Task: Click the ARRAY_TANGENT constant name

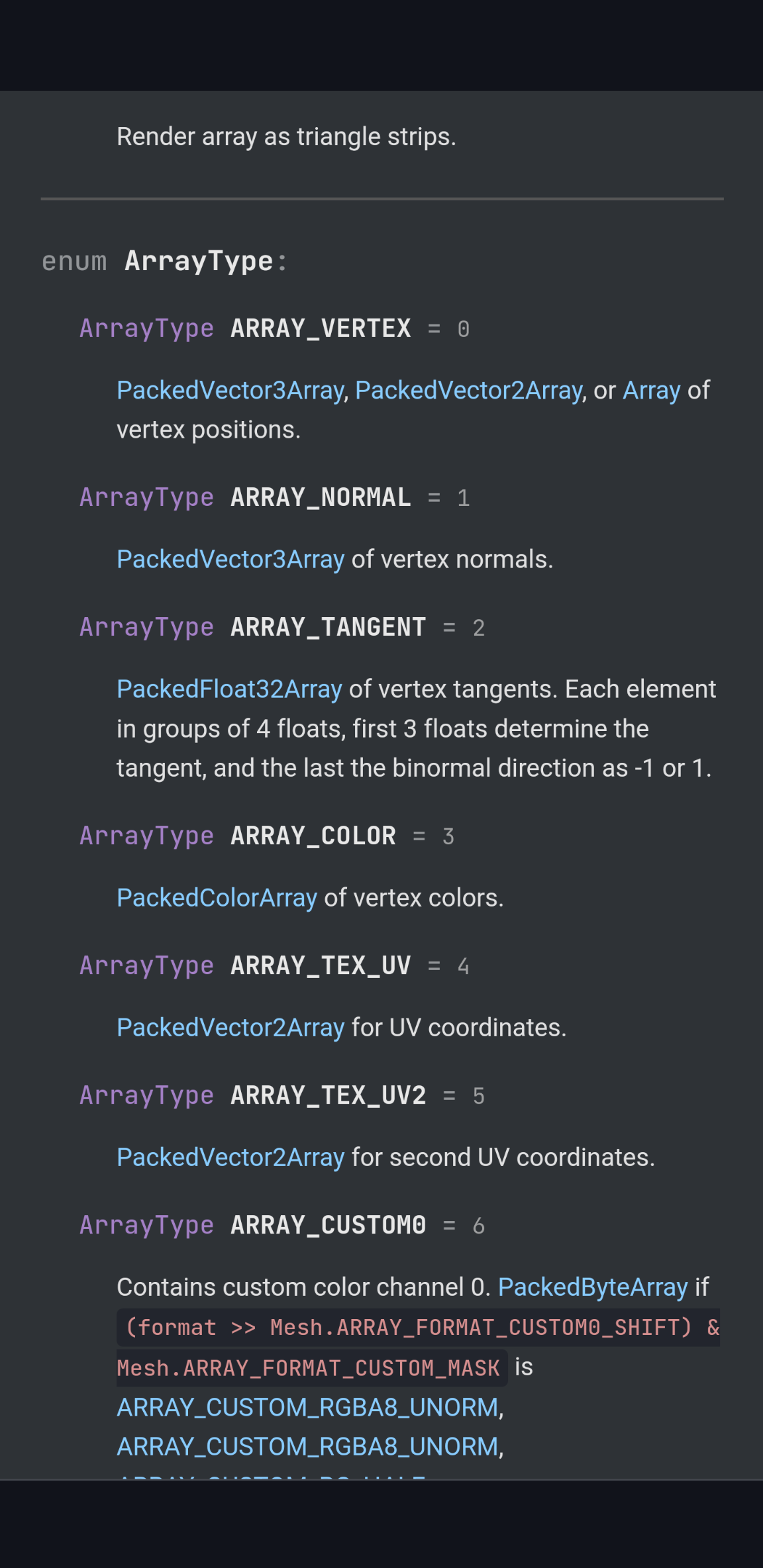Action: pyautogui.click(x=328, y=627)
